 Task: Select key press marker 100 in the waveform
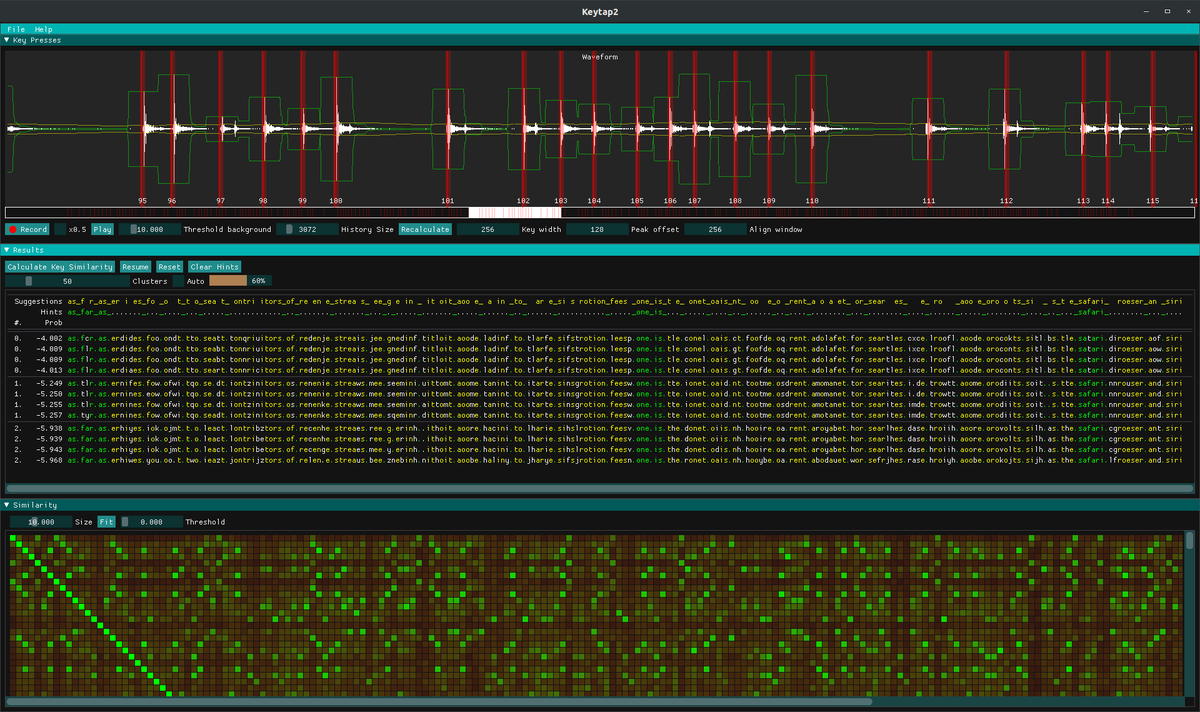(334, 130)
